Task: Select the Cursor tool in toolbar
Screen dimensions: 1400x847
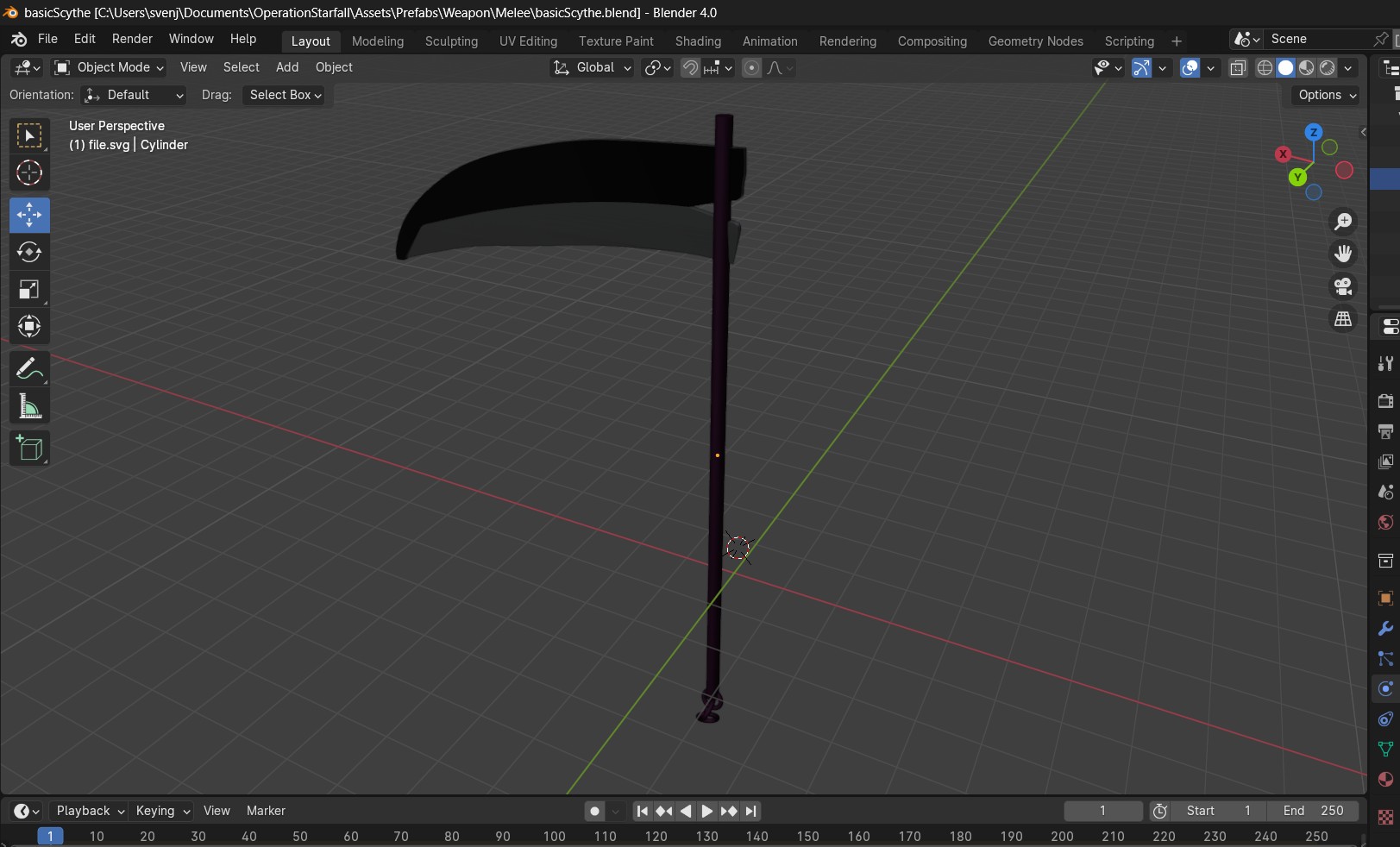Action: point(29,173)
